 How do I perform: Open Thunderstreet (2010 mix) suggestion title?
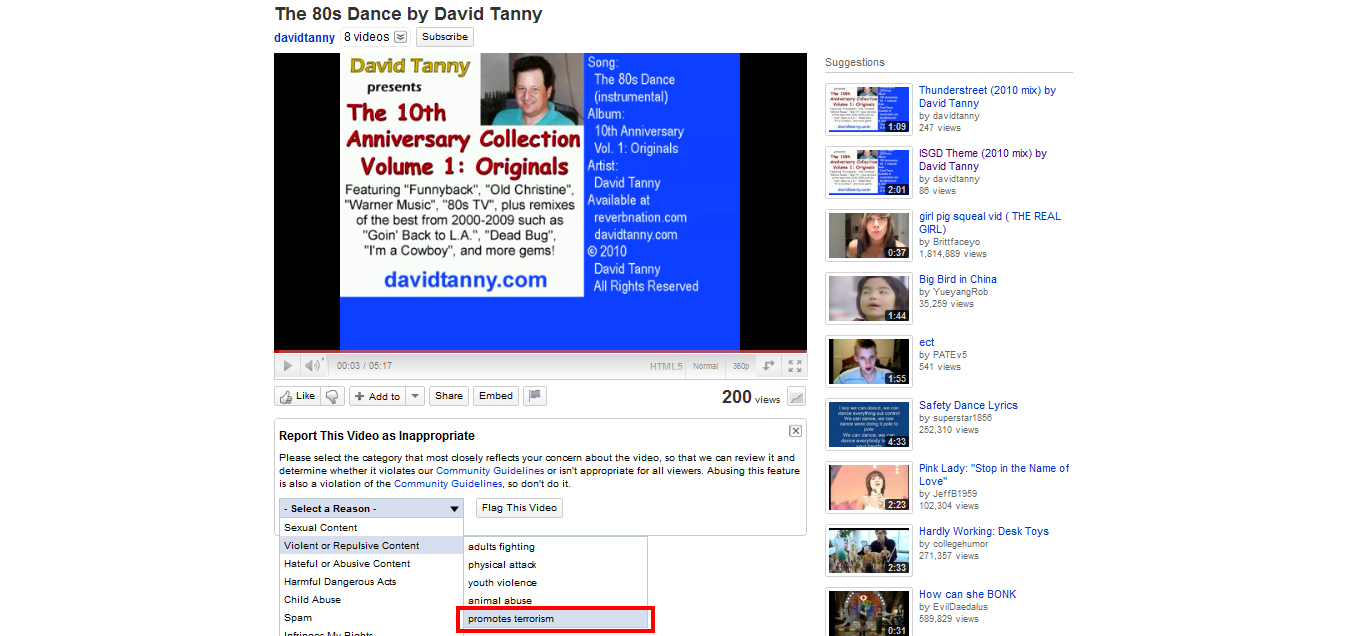(x=987, y=97)
